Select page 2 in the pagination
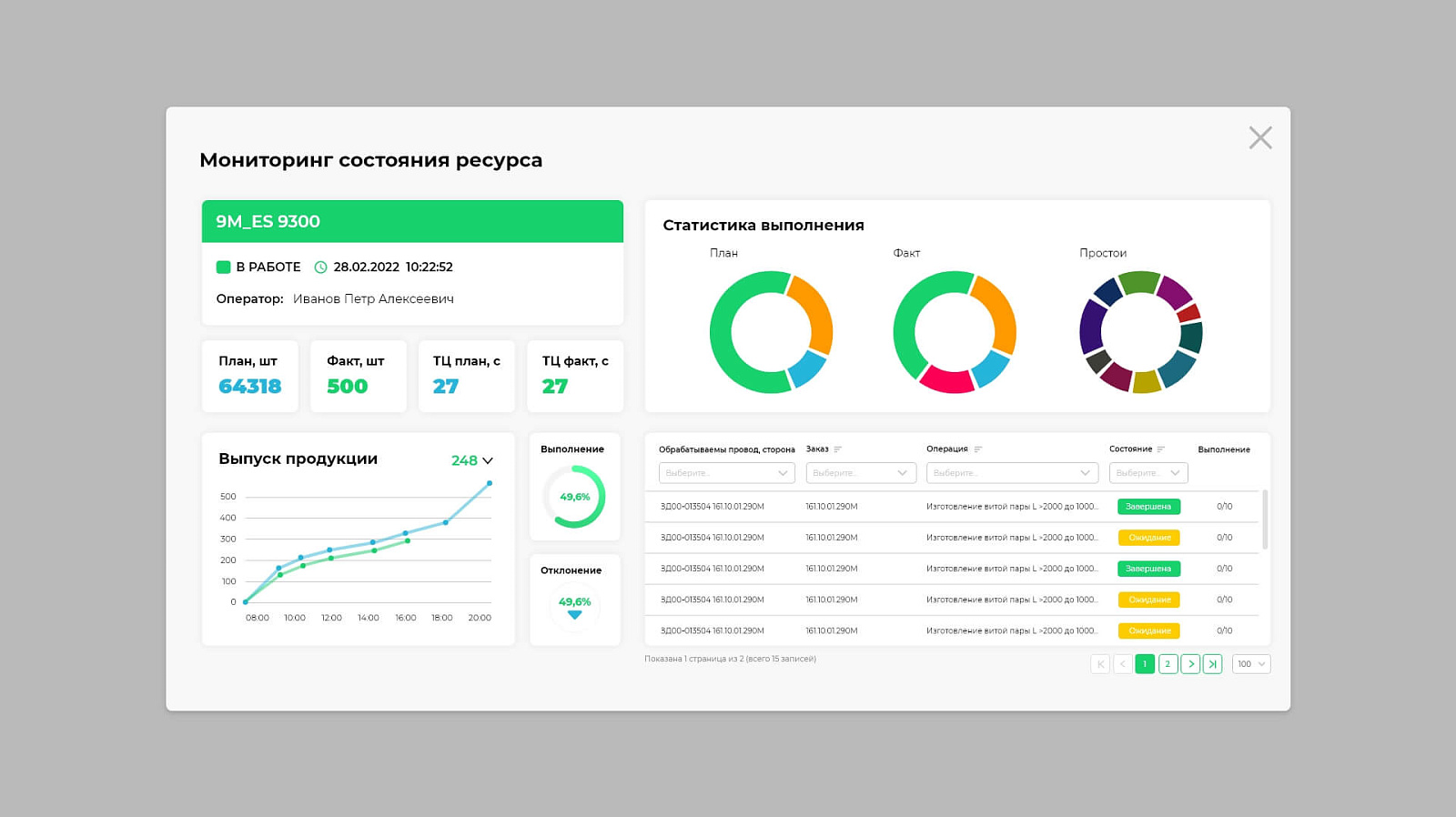1456x817 pixels. (x=1168, y=664)
